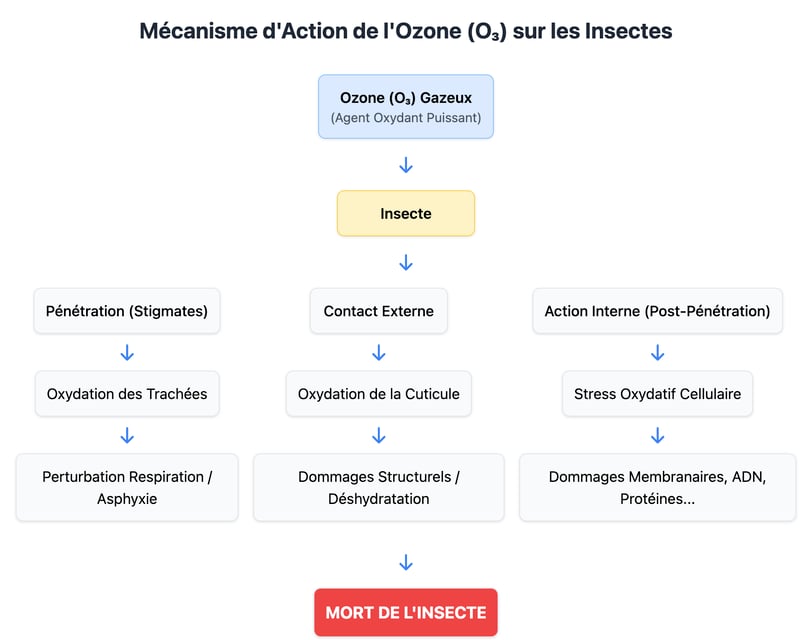The image size is (812, 640).
Task: Select the Ozone (O₃) Gazeux box
Action: 406,107
